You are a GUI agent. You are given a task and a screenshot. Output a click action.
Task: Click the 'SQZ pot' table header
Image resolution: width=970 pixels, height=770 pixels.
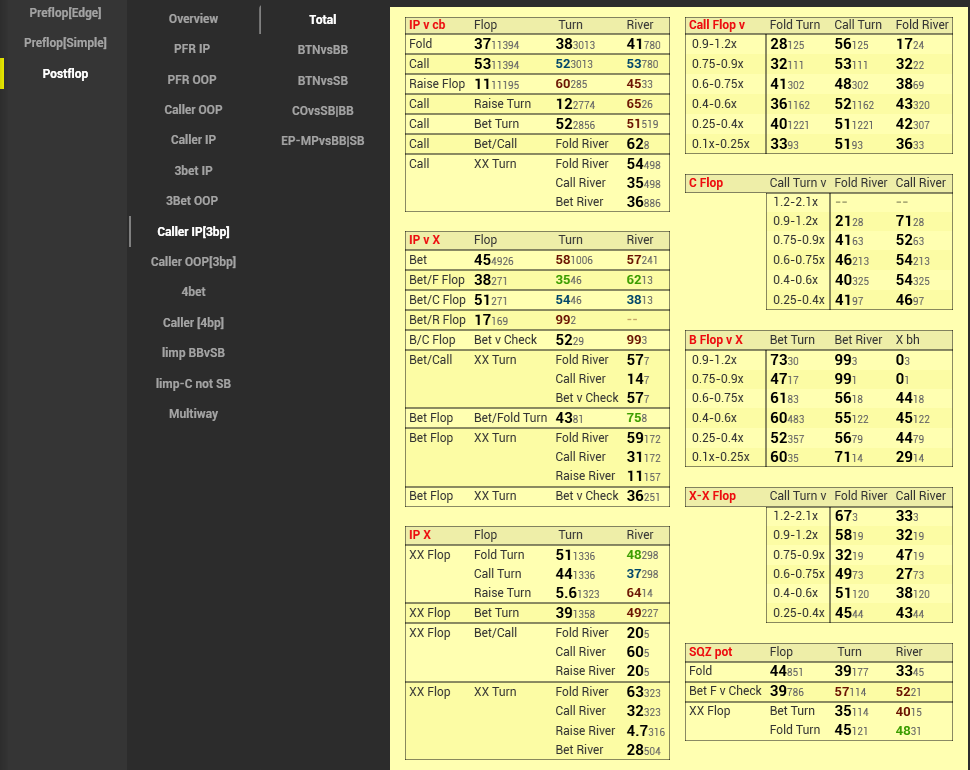[x=710, y=652]
